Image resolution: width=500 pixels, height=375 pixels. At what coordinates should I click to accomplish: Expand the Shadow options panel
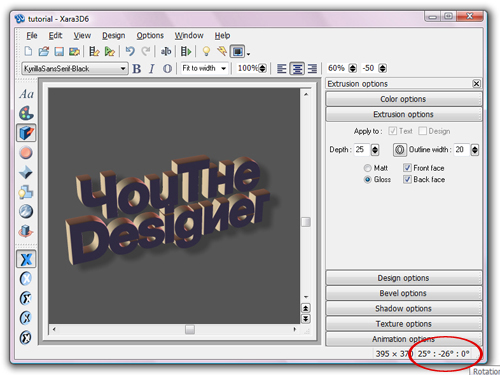(x=403, y=309)
